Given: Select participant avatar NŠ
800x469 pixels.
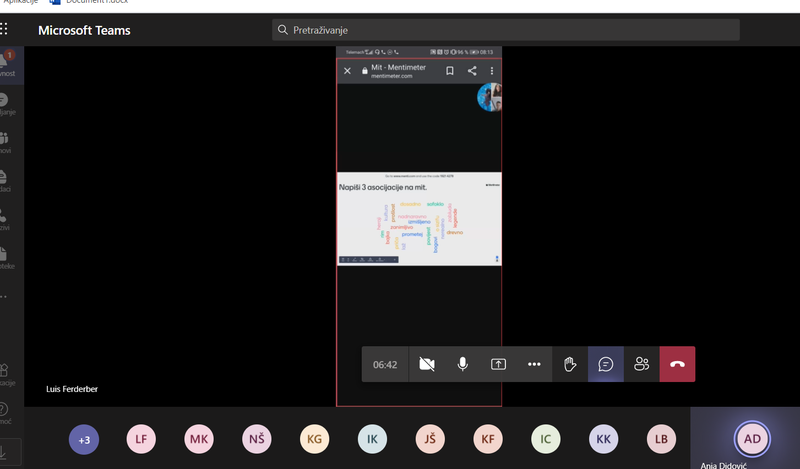Looking at the screenshot, I should (257, 439).
